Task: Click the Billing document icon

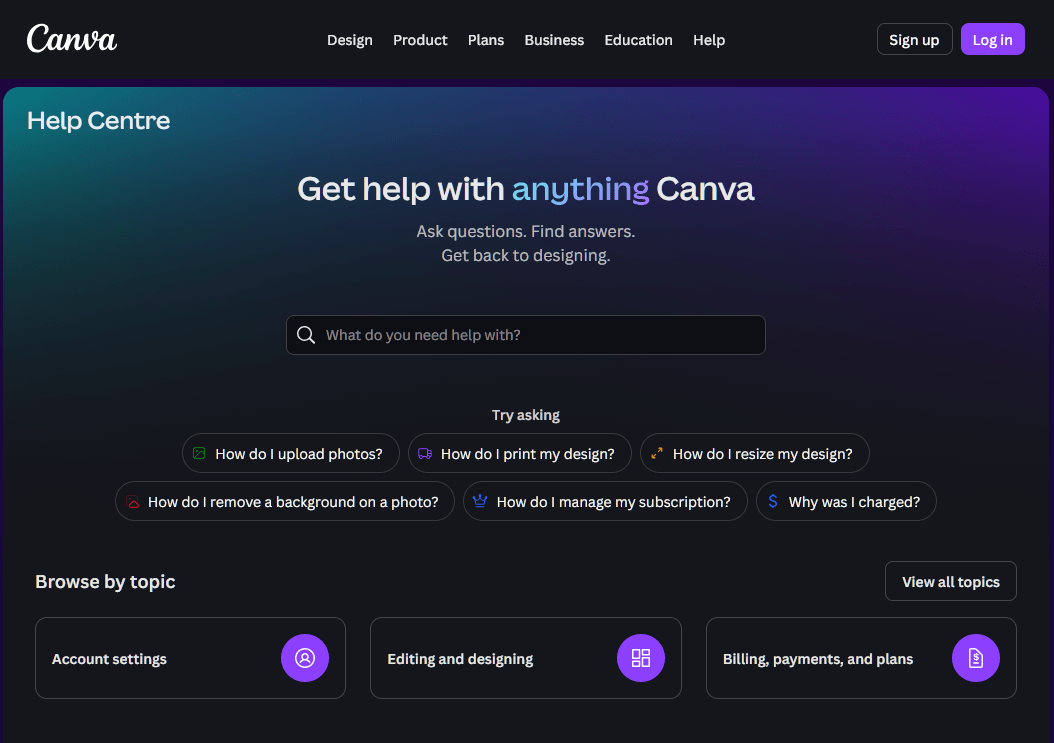Action: click(x=975, y=658)
